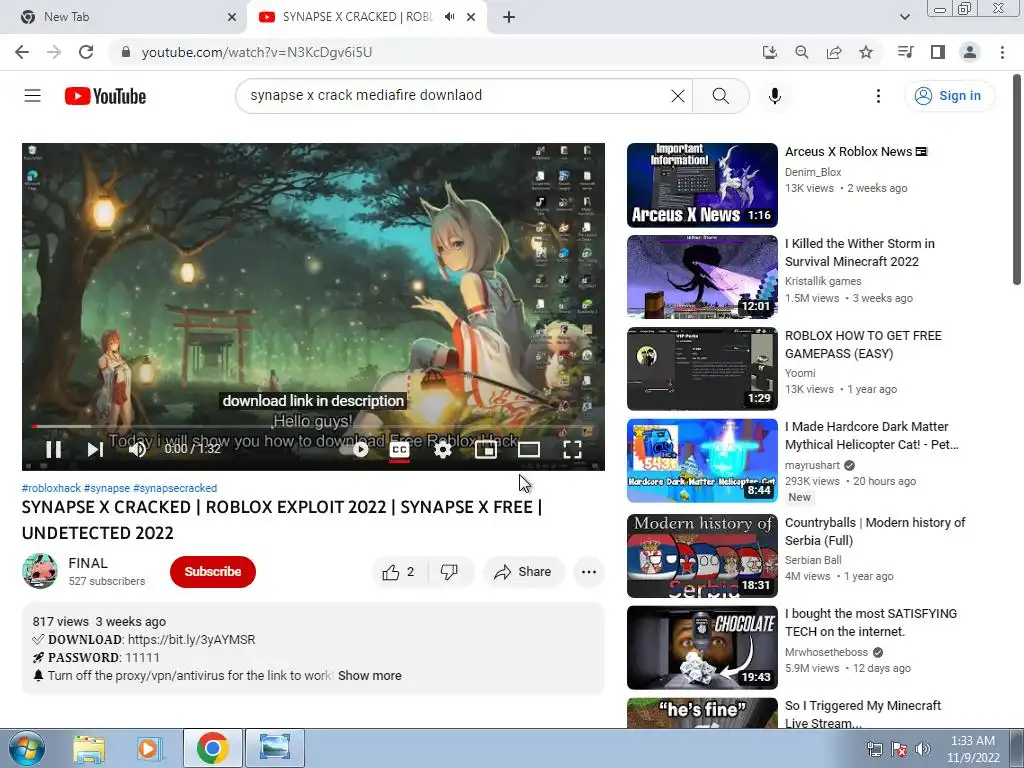Enable theater mode view

528,449
